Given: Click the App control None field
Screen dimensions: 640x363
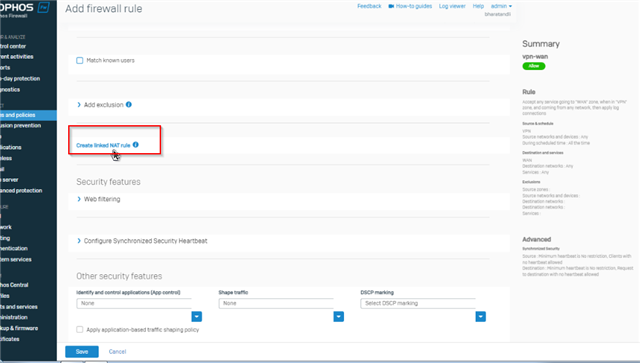Looking at the screenshot, I should pyautogui.click(x=134, y=303).
